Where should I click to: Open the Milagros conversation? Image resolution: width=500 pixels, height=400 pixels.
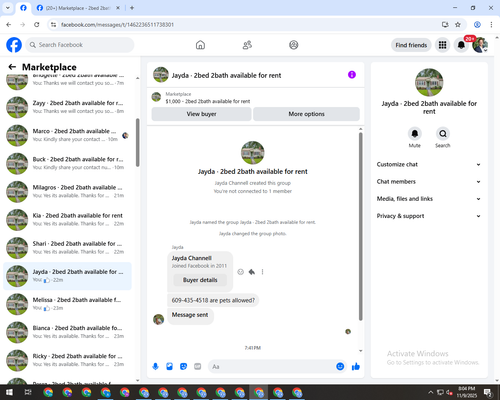67,191
